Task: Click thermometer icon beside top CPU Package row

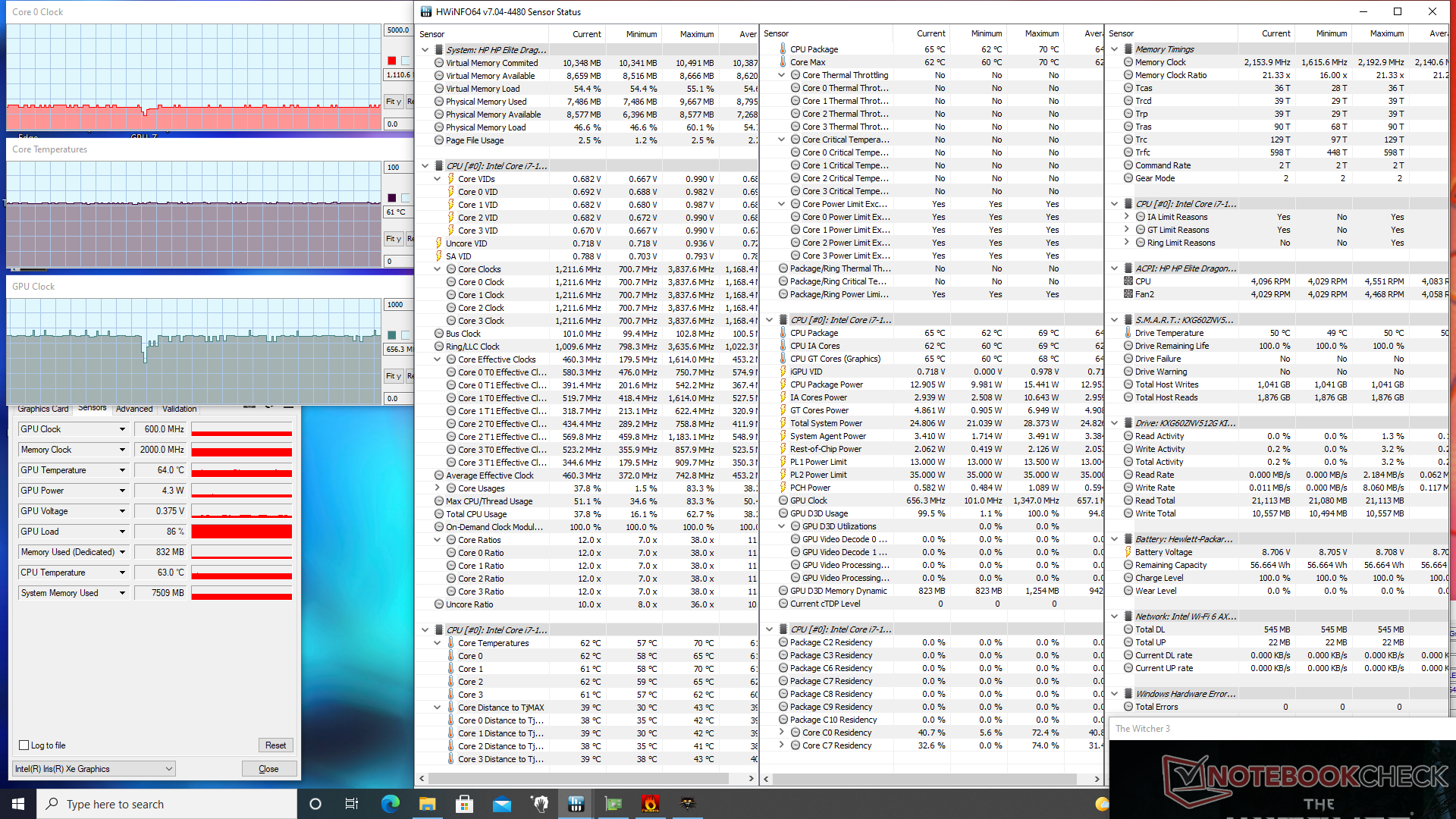Action: 783,49
